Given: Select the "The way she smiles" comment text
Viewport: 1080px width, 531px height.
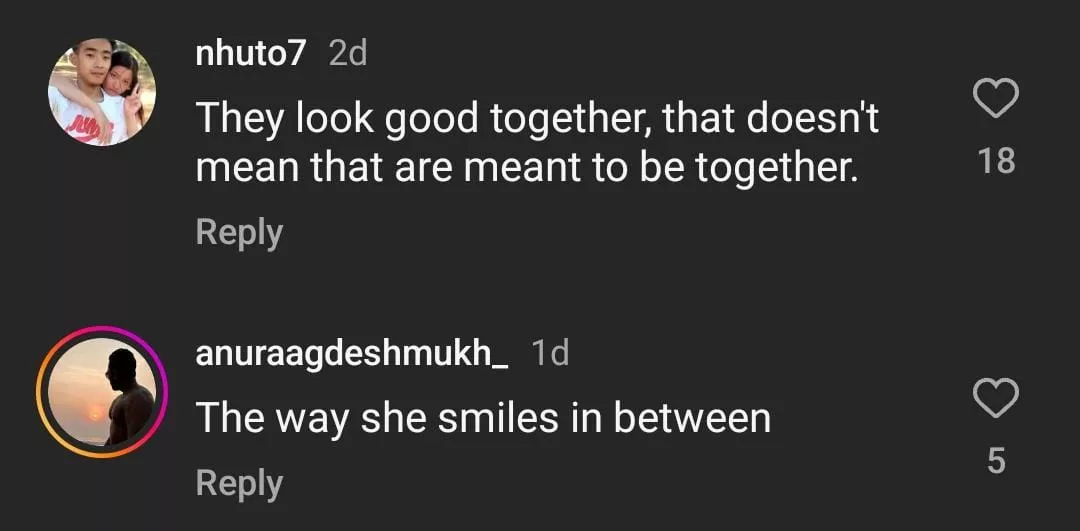Looking at the screenshot, I should (483, 417).
